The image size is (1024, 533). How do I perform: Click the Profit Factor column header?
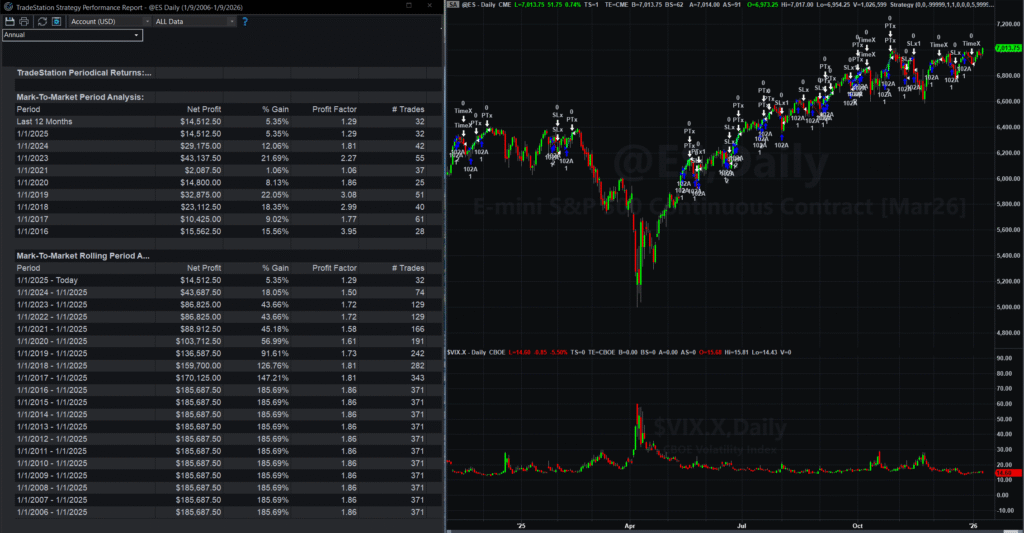click(335, 109)
